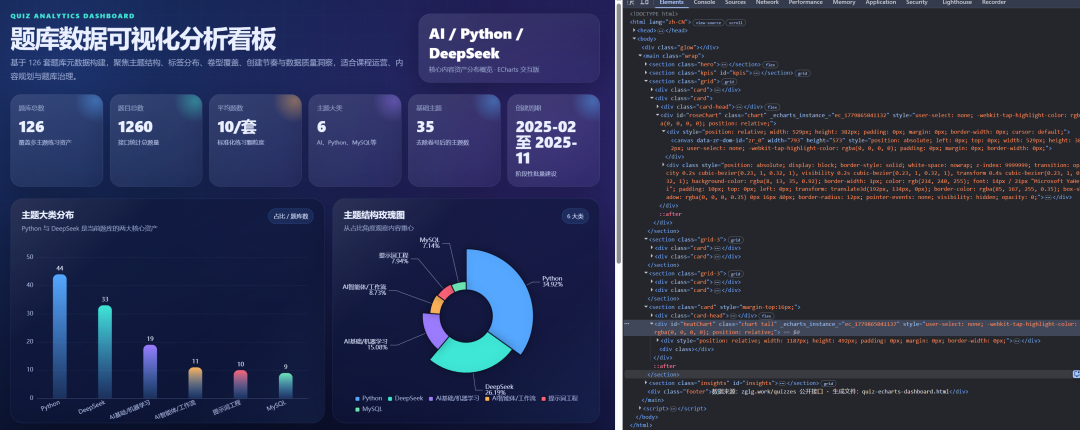Click the teal DeepSeek bar in bar chart
Screen dimensions: 1080x430
105,351
